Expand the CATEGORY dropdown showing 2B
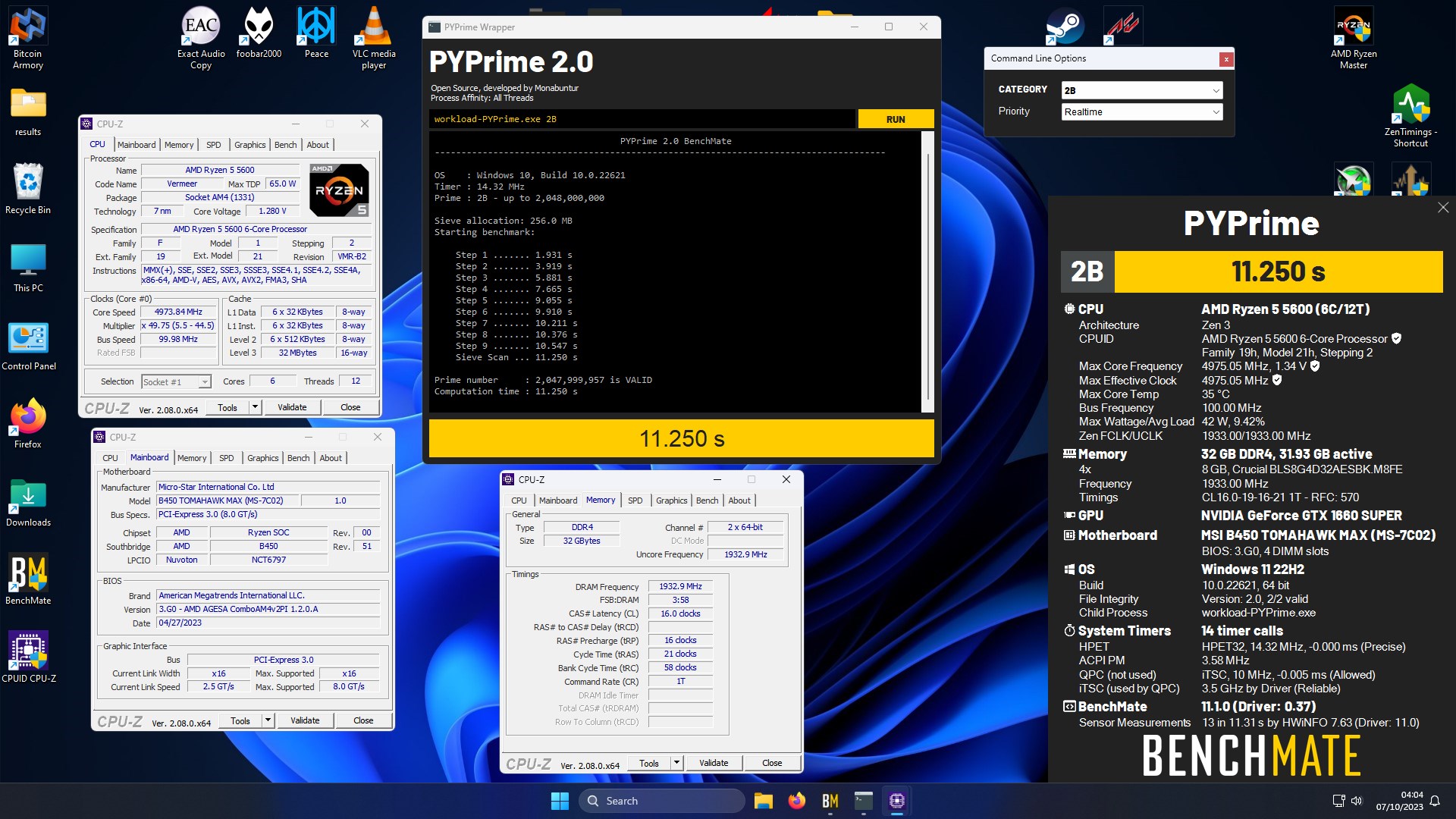Viewport: 1456px width, 819px height. [x=1142, y=90]
